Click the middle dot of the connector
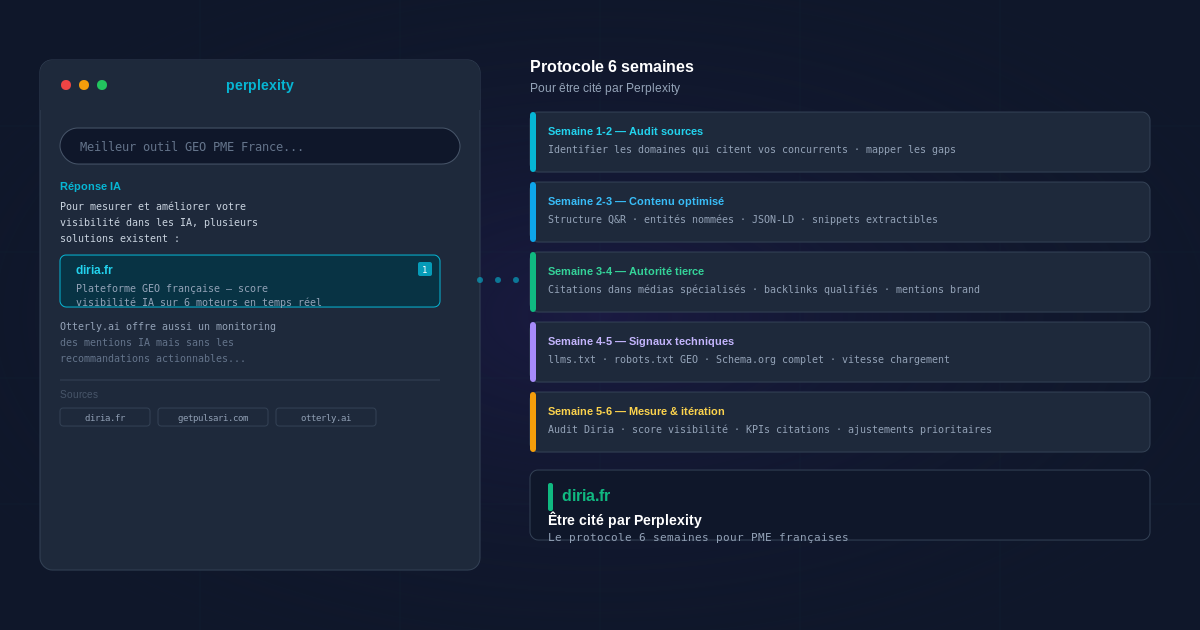The image size is (1200, 630). point(498,280)
